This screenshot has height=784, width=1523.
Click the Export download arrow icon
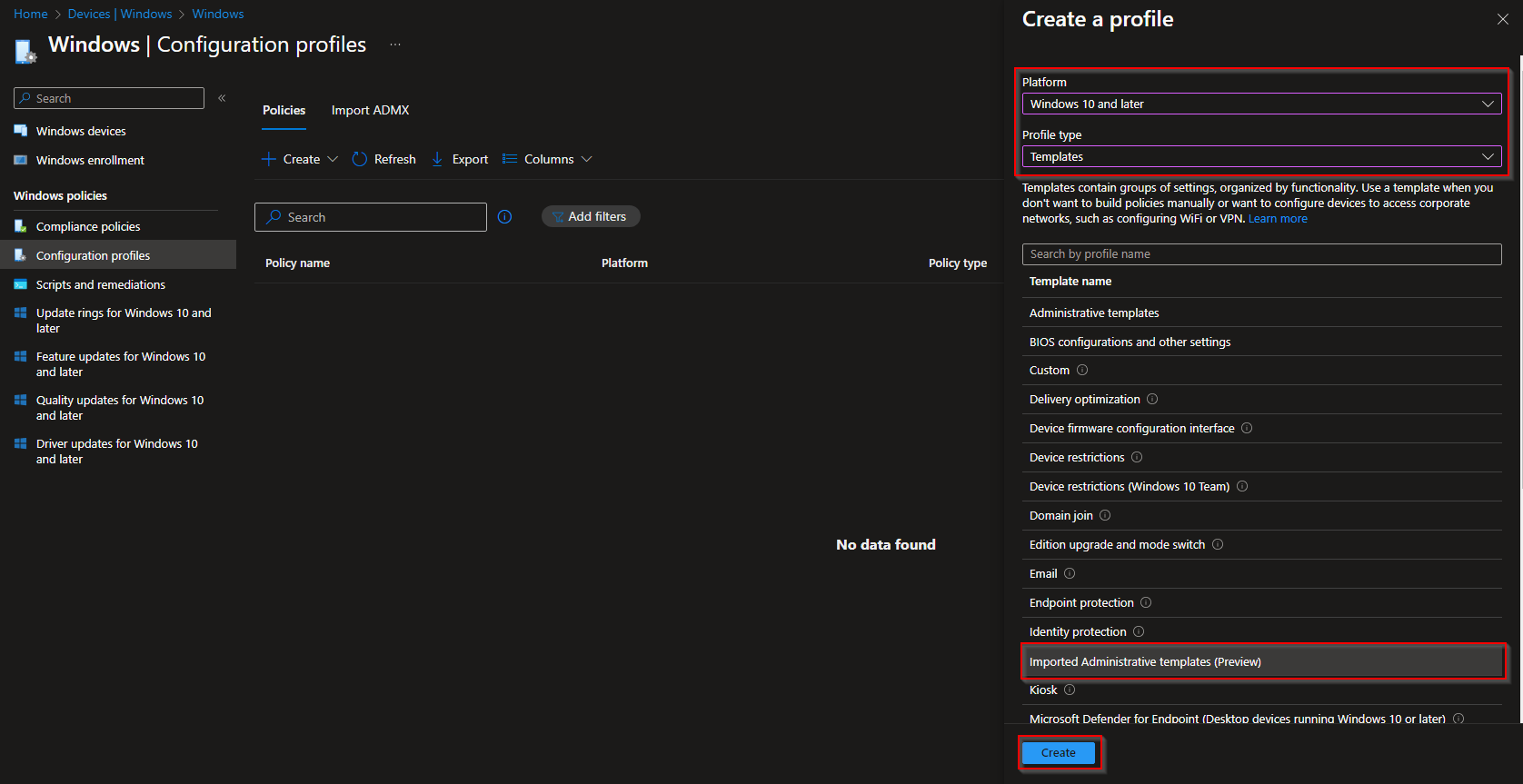pyautogui.click(x=437, y=159)
